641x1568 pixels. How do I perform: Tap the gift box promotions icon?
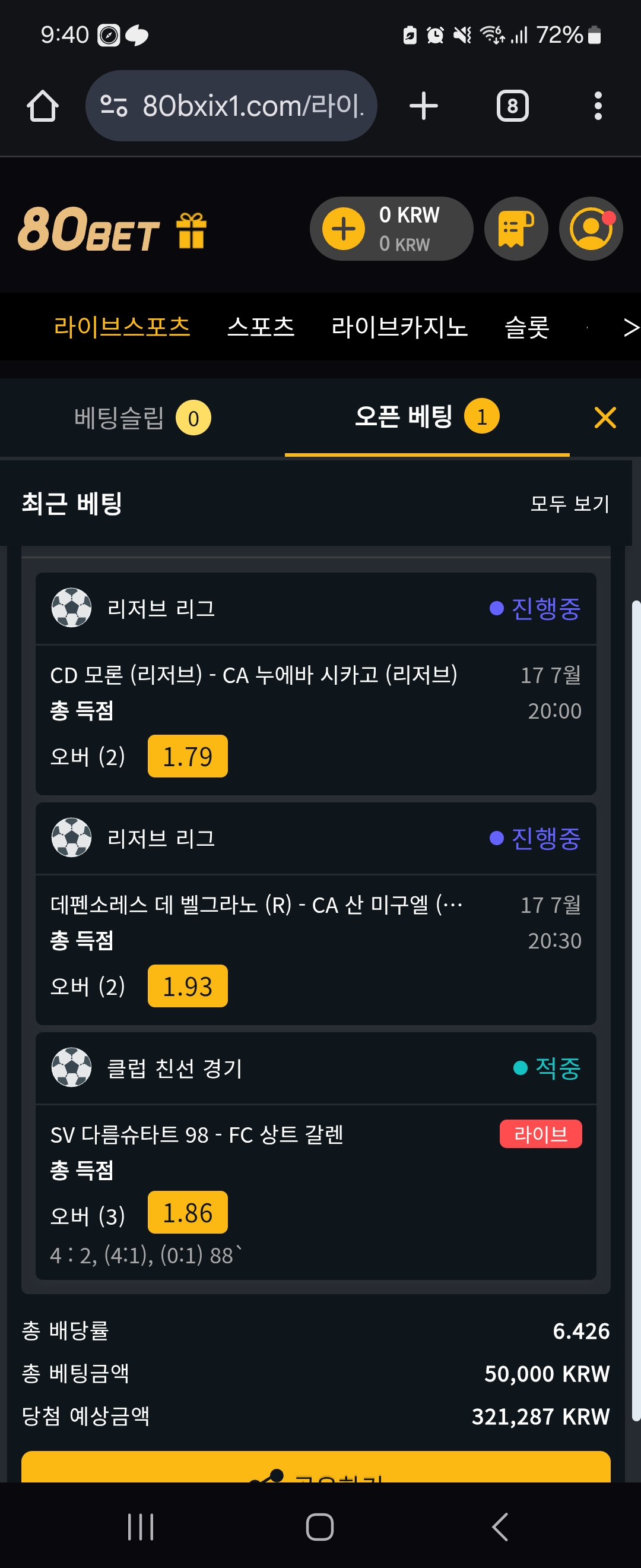pos(191,230)
